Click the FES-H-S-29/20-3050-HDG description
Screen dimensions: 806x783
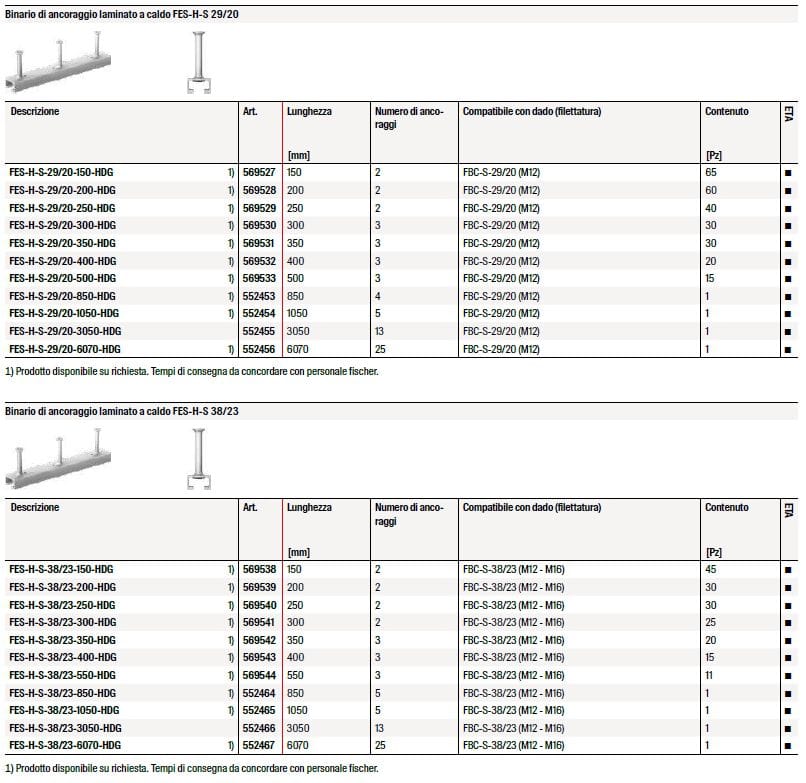coord(65,331)
